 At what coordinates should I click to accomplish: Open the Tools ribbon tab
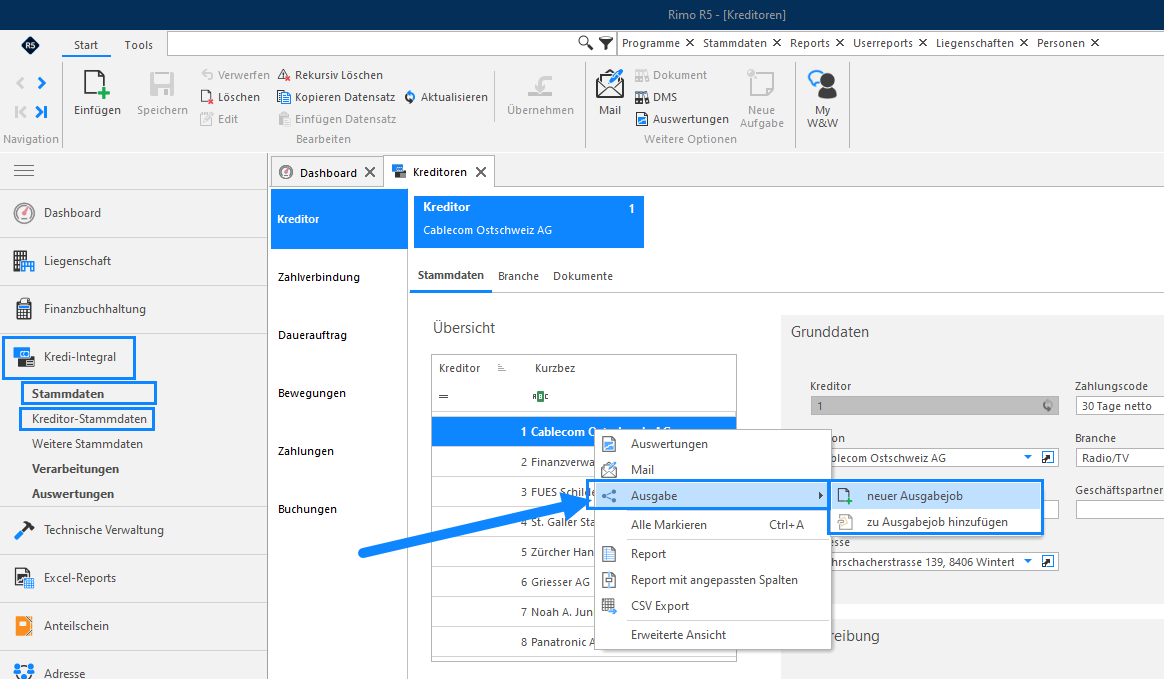coord(139,45)
